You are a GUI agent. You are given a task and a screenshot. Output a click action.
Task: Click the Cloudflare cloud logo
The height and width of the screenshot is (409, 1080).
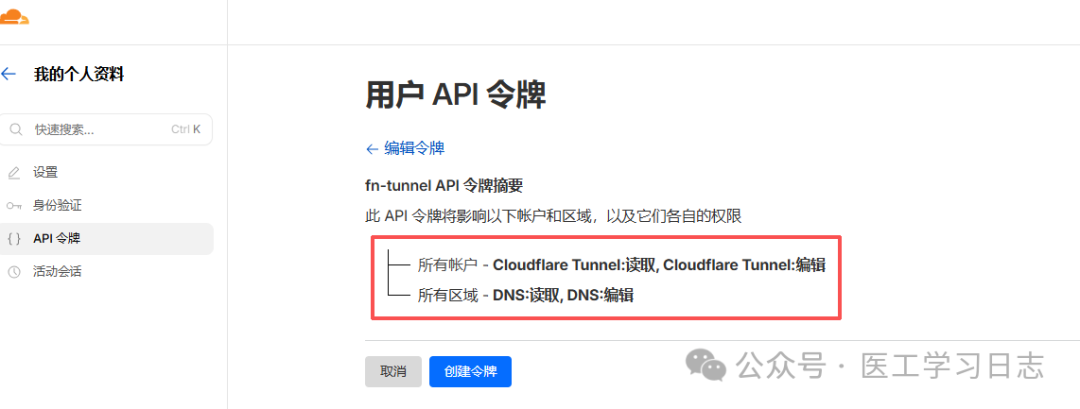[13, 17]
